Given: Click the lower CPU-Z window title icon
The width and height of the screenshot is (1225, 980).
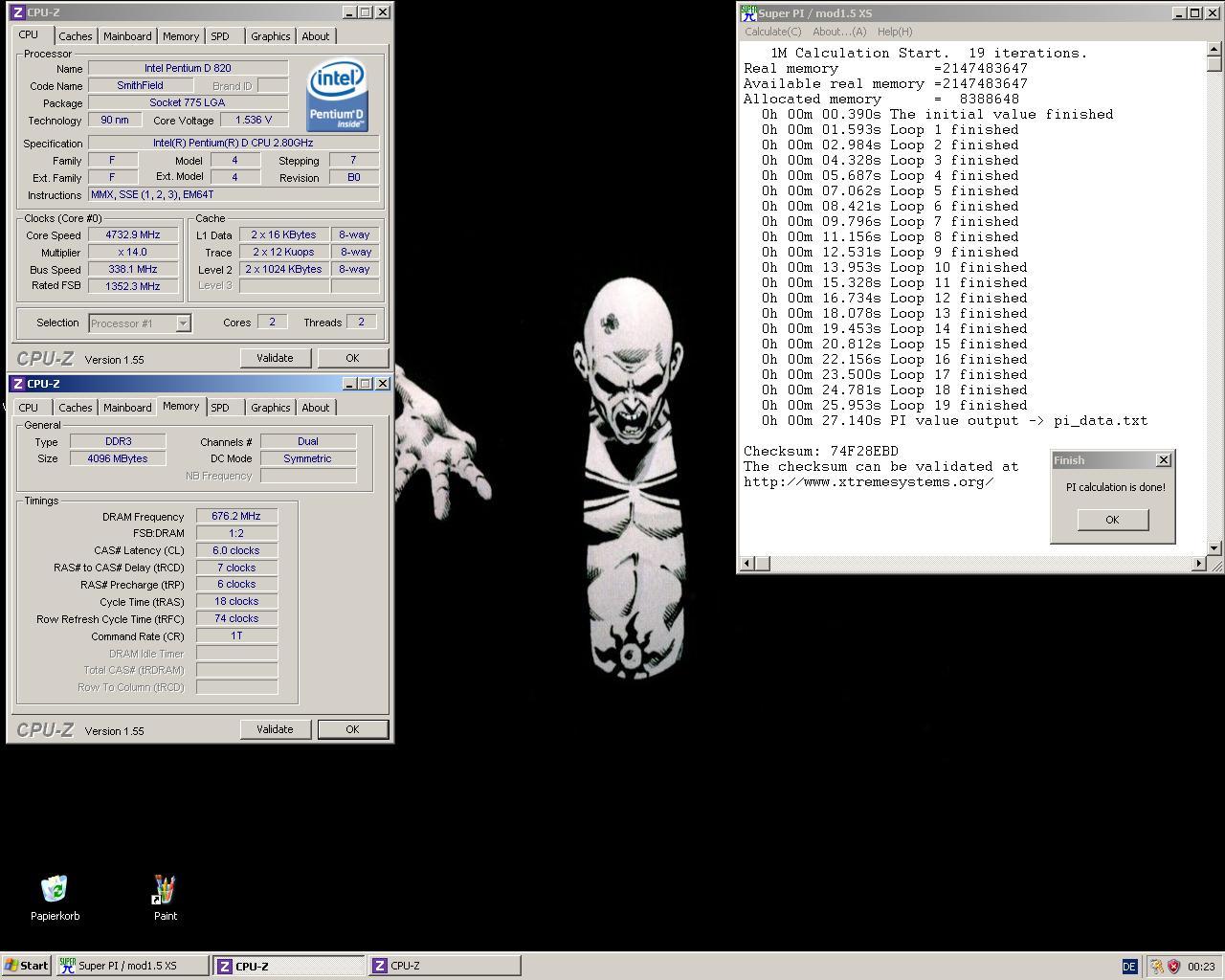Looking at the screenshot, I should click(x=17, y=384).
